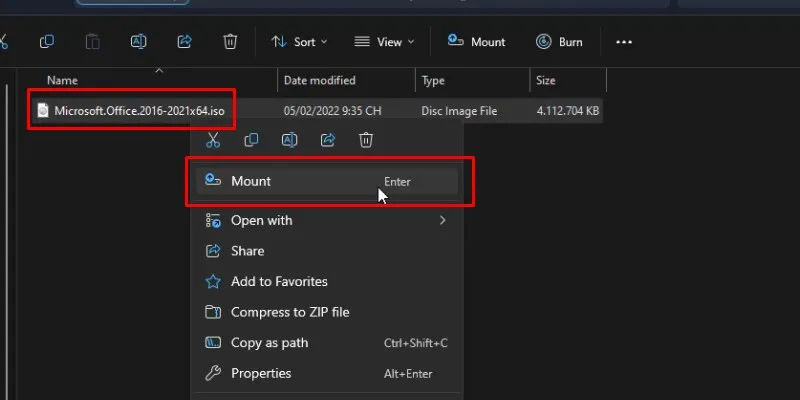Click the Rename icon in the context menu
This screenshot has height=400, width=800.
pos(289,140)
